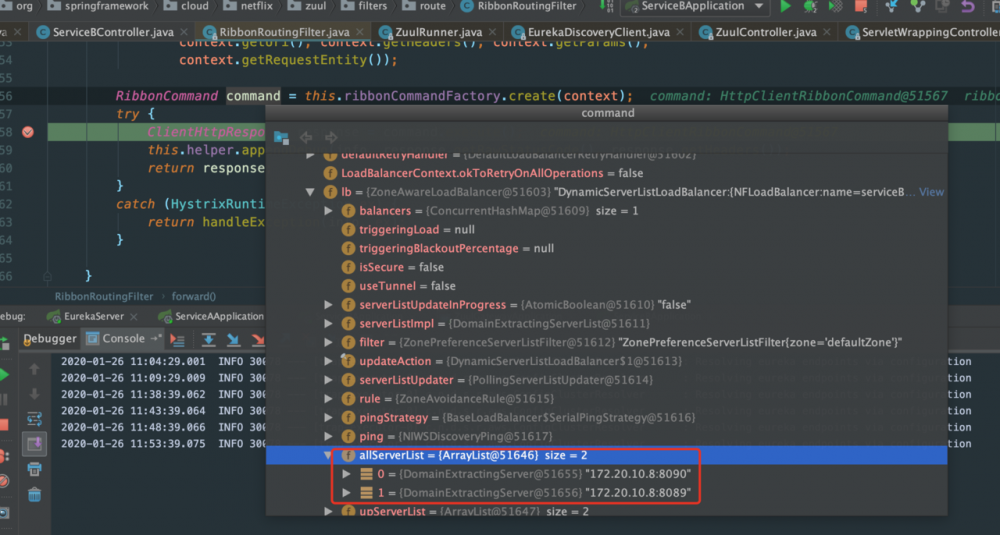Click the forward arrow in command popup

point(331,137)
